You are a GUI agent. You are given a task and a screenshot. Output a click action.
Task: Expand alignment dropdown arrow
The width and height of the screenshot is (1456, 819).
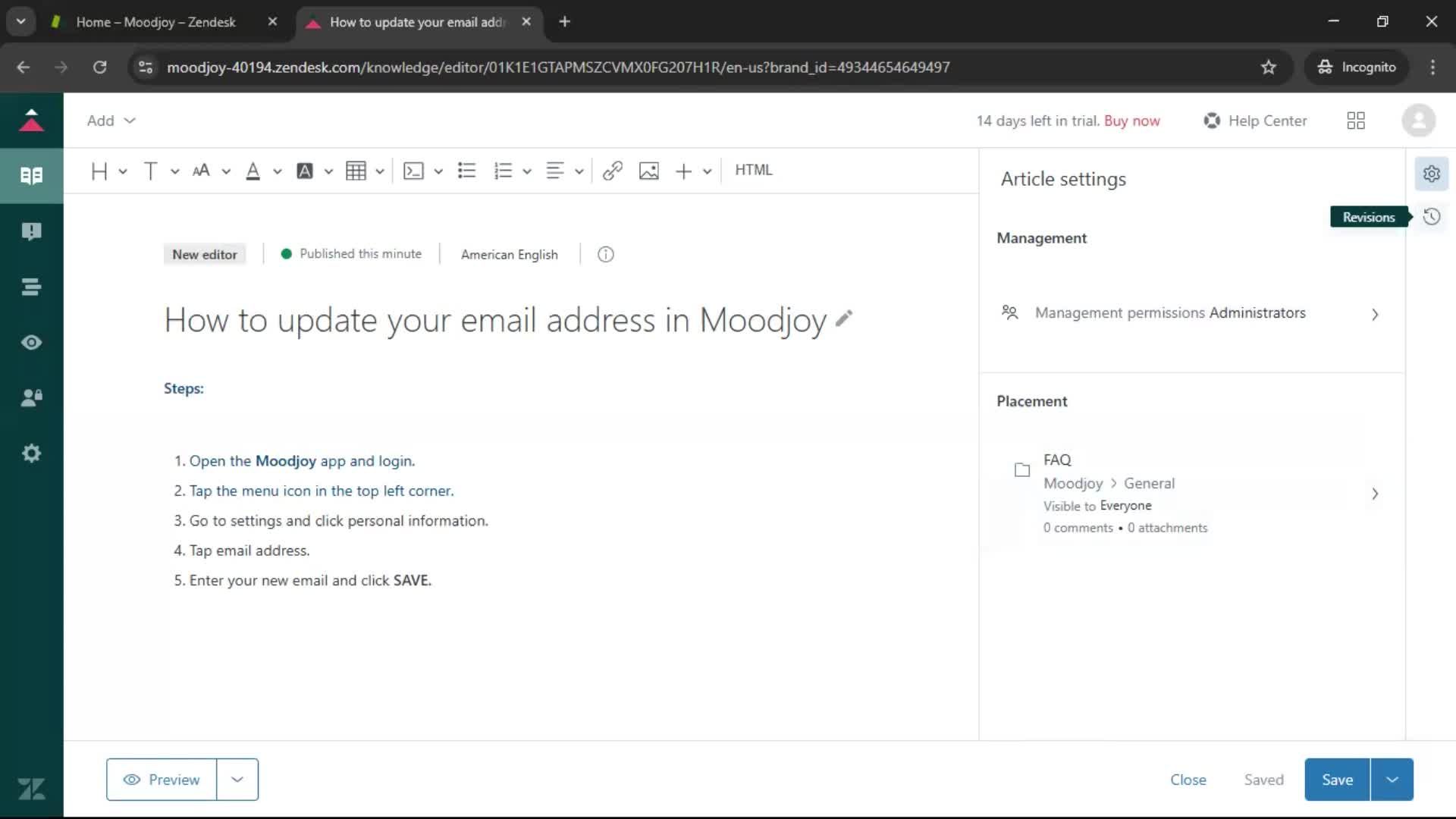pos(579,171)
